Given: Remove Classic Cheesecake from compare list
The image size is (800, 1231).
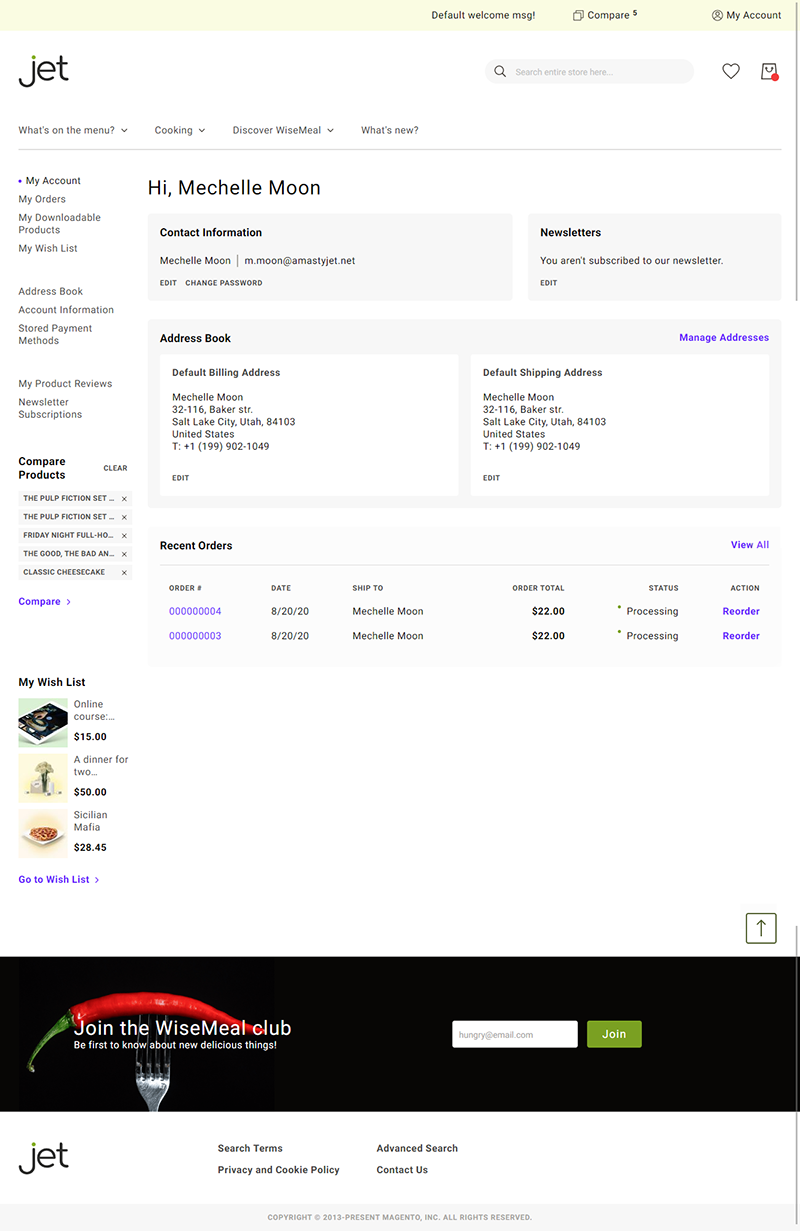Looking at the screenshot, I should tap(124, 573).
